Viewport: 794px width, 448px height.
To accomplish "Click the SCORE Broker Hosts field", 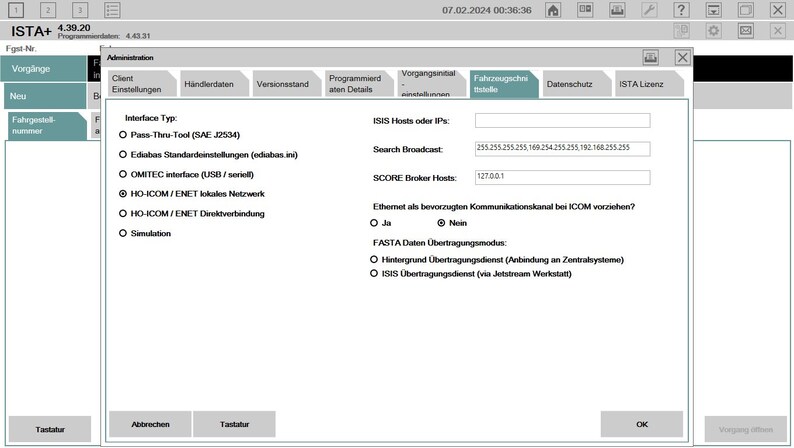I will (x=563, y=177).
